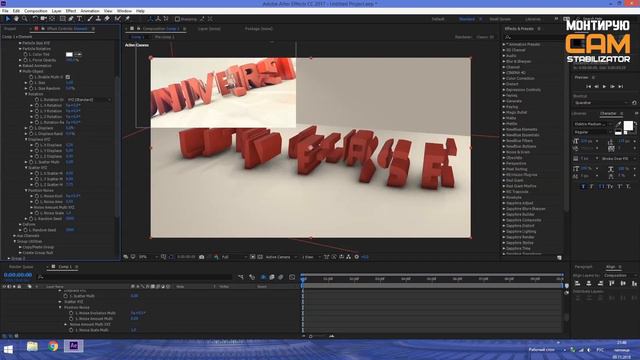The height and width of the screenshot is (360, 640).
Task: Select the Horizontal Type tool
Action: 80,19
